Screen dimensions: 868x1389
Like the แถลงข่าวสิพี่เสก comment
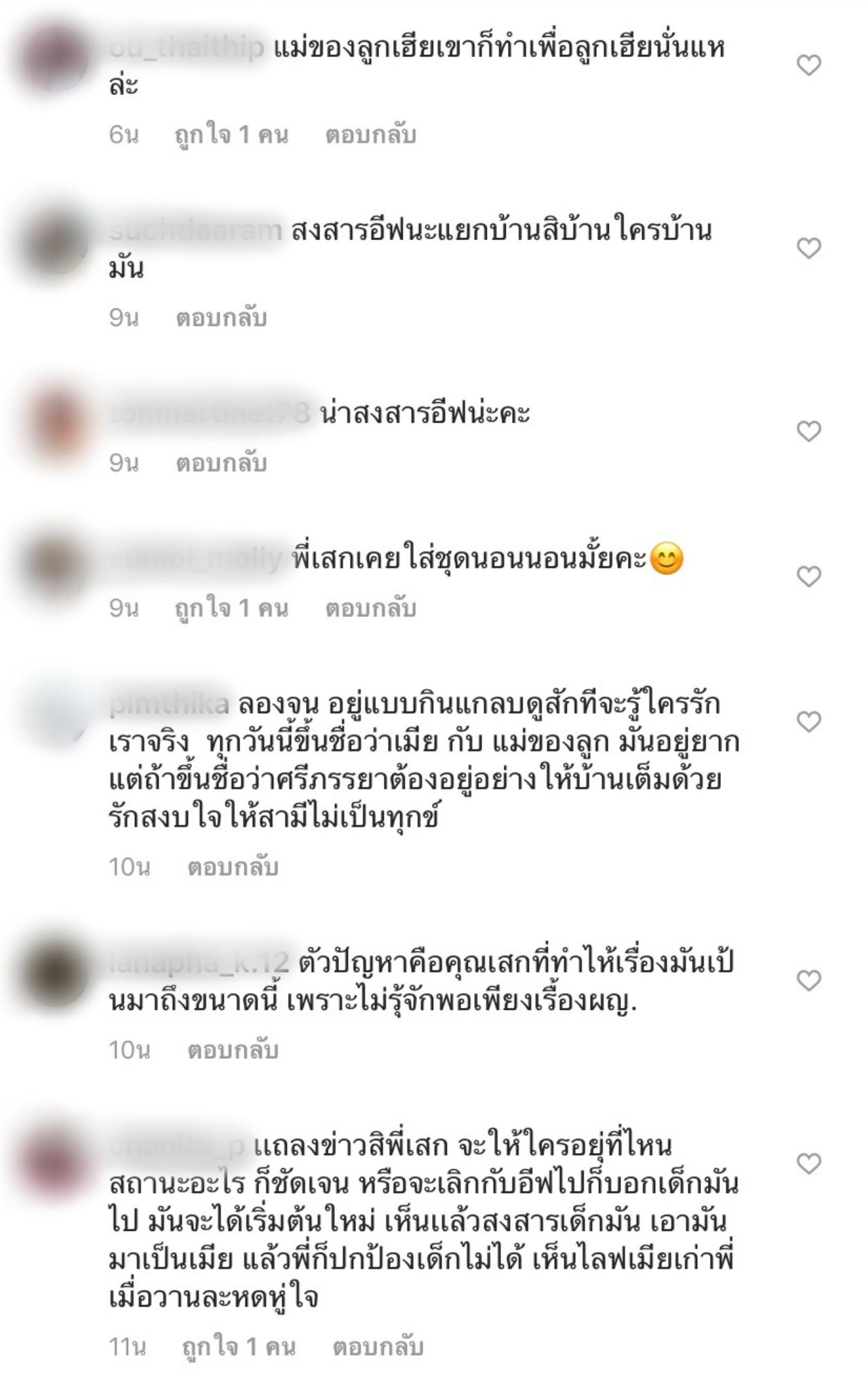pyautogui.click(x=808, y=1164)
